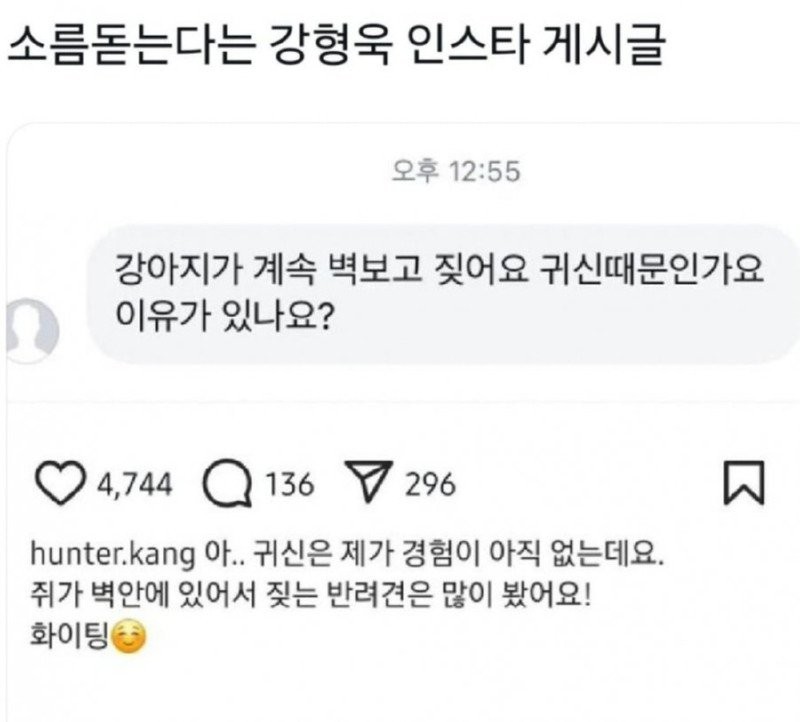Click the 296 shares count
This screenshot has width=800, height=722.
pos(431,486)
